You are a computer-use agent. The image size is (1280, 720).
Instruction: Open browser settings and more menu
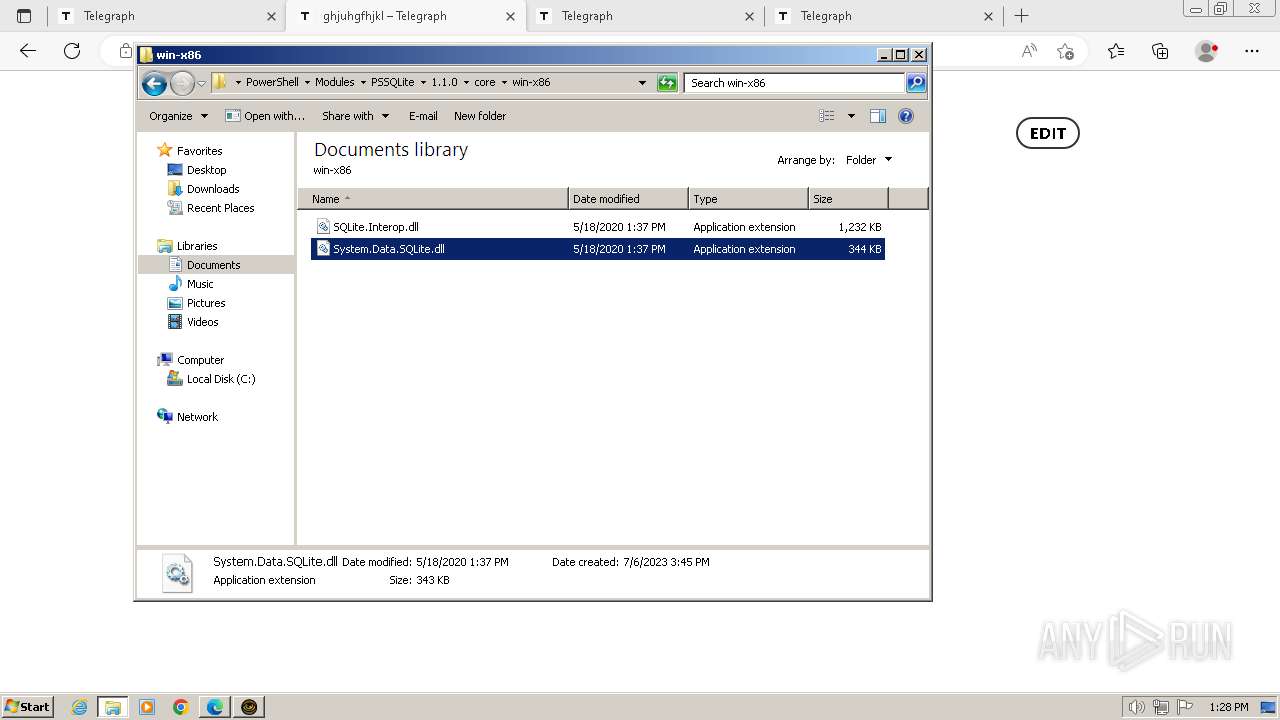pos(1252,51)
